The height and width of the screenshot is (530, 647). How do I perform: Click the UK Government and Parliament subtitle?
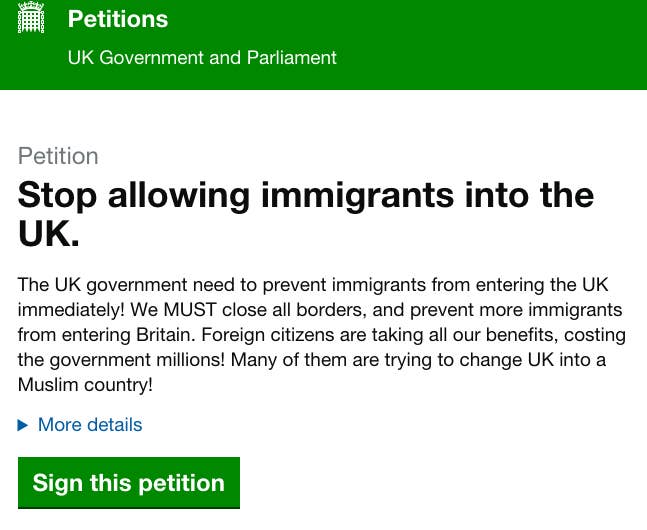click(x=202, y=57)
